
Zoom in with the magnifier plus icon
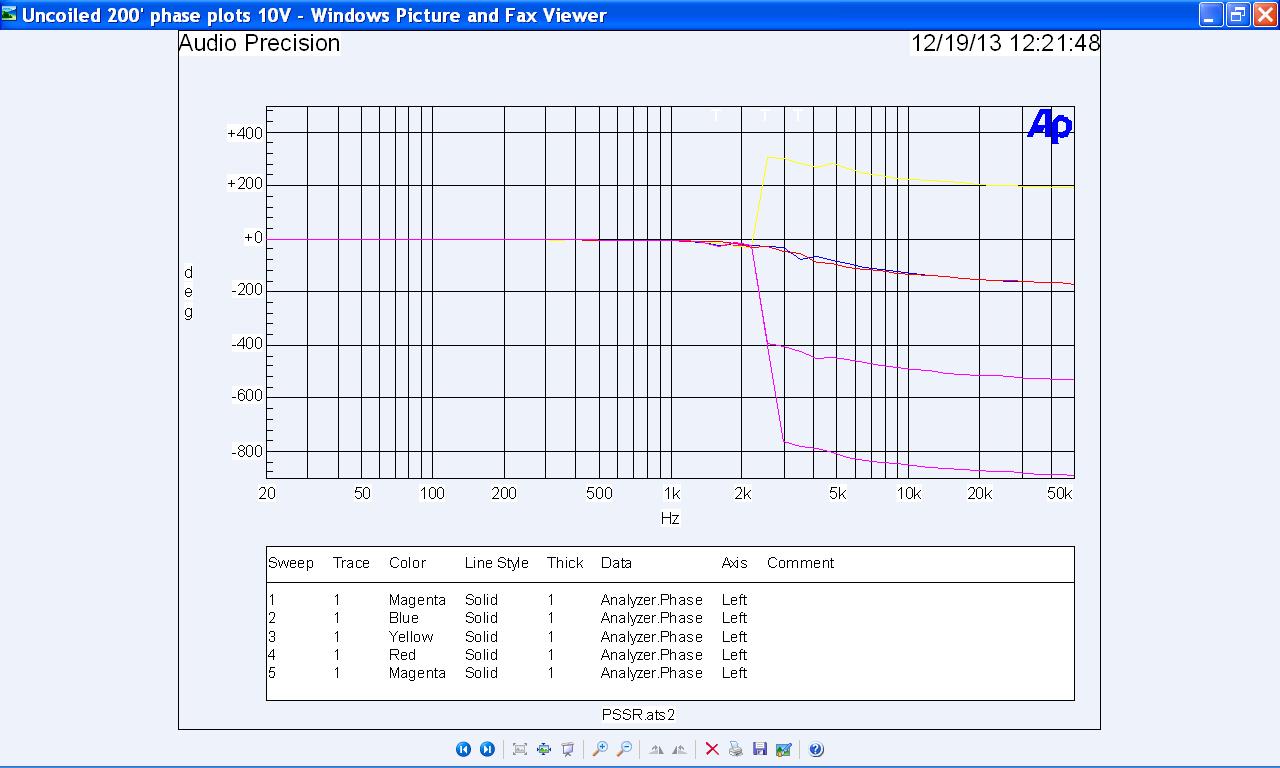click(x=600, y=749)
